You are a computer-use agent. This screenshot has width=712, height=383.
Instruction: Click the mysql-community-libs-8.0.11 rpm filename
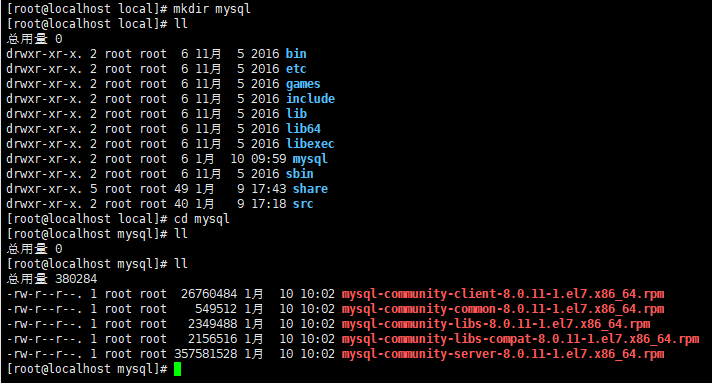[496, 324]
